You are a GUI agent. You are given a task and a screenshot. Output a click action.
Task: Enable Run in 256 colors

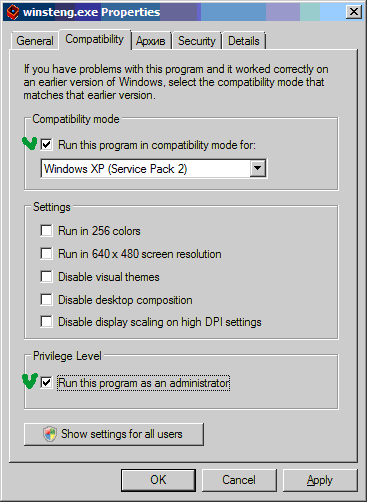[46, 231]
